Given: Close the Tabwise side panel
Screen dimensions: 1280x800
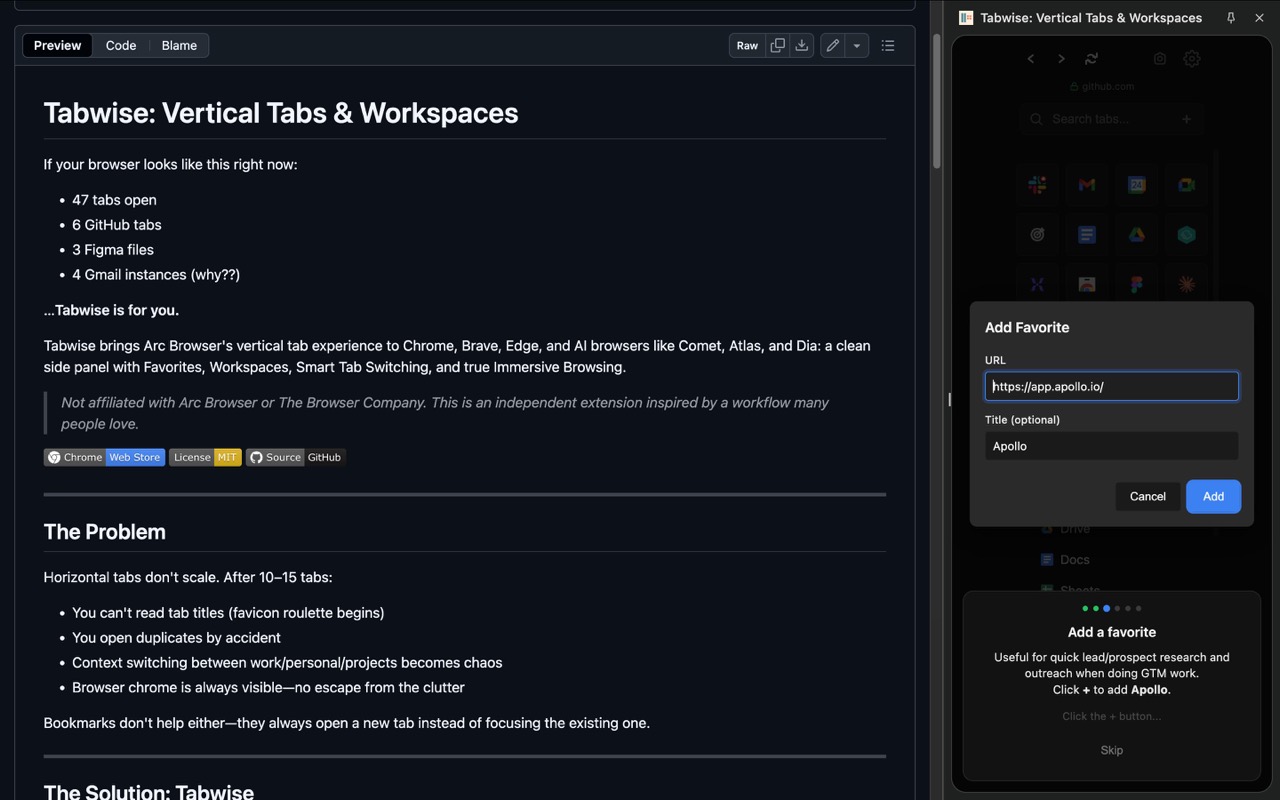Looking at the screenshot, I should [1259, 18].
